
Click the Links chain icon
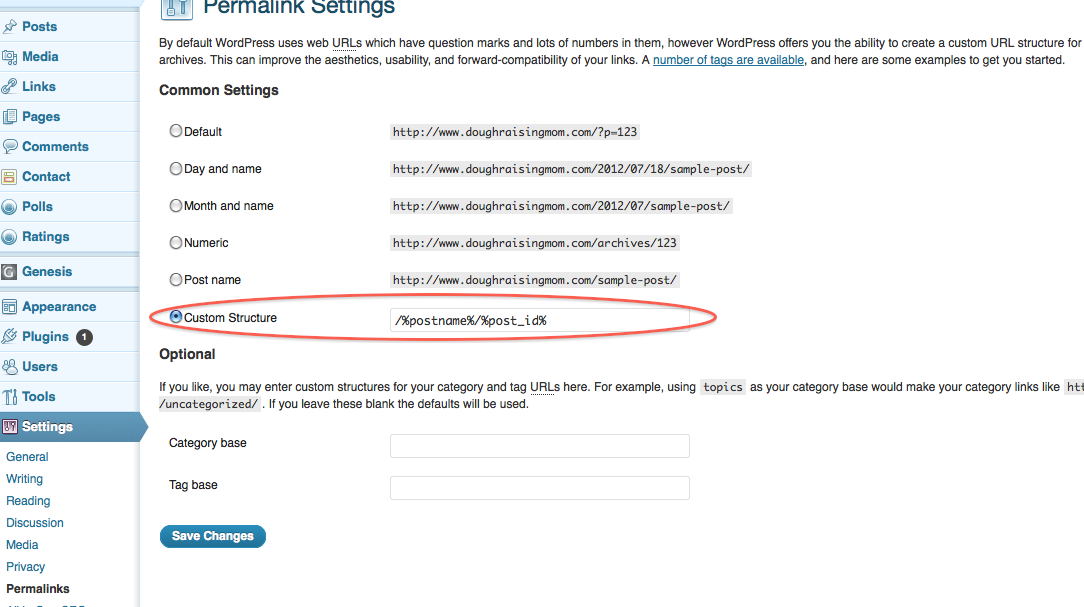[10, 87]
